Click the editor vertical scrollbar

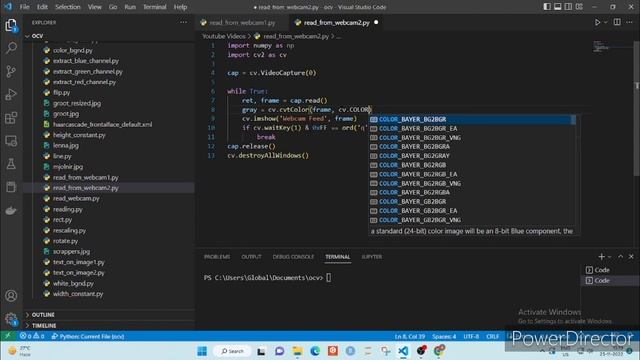click(637, 109)
